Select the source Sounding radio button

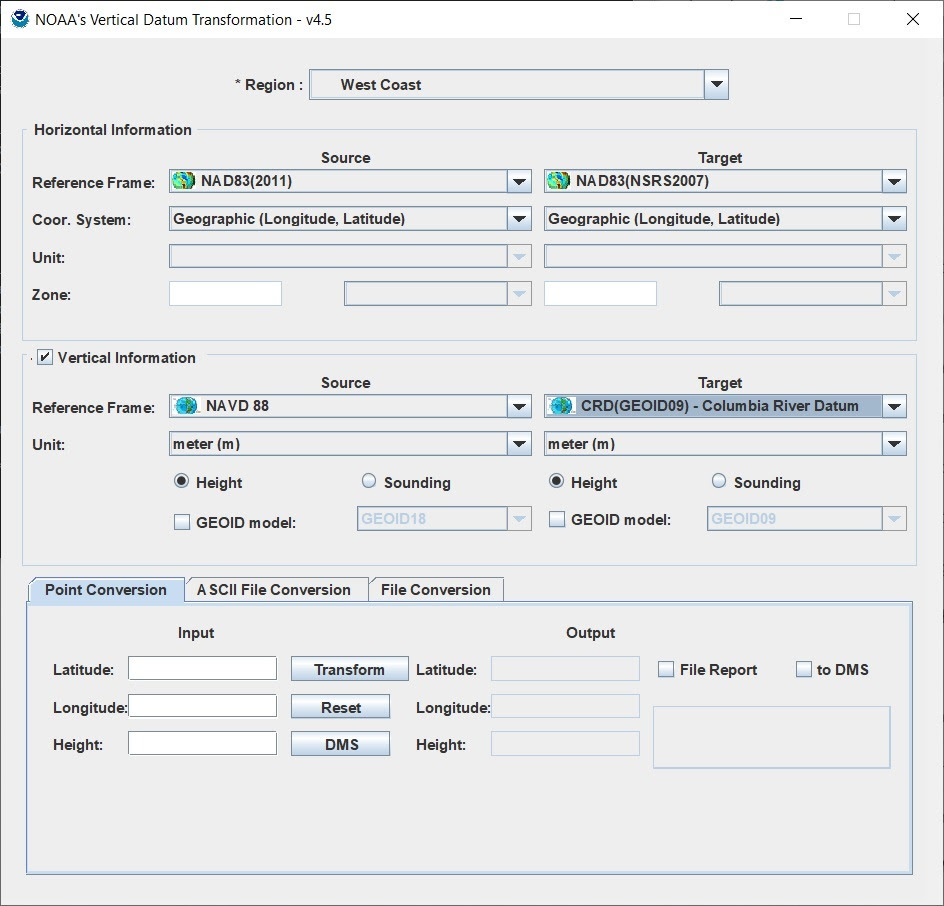(369, 481)
